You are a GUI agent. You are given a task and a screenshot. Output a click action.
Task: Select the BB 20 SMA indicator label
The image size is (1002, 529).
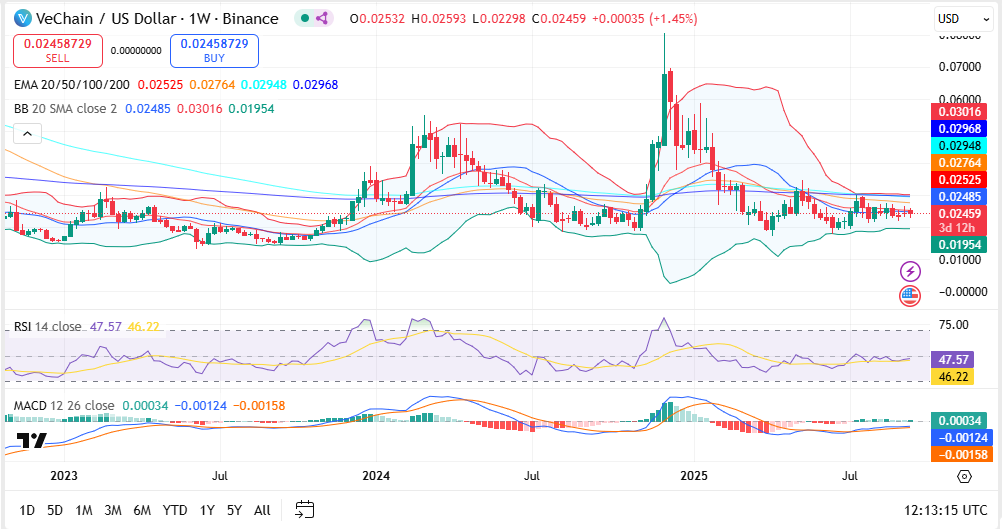point(65,109)
